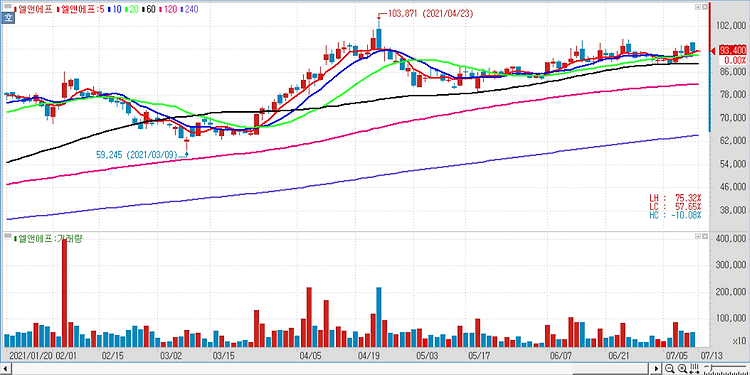
Task: Click the magnifier reset-zoom icon
Action: [683, 368]
